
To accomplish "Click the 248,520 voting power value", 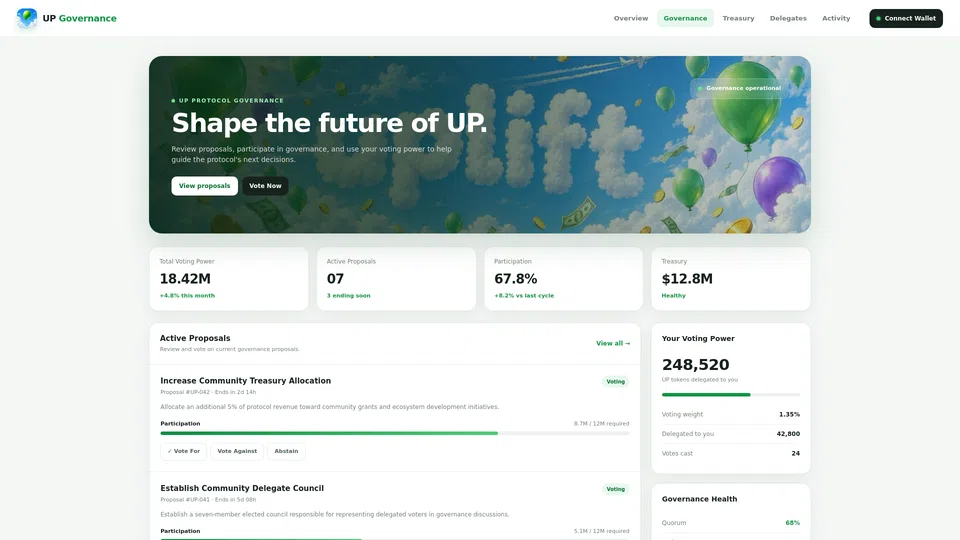I will coord(696,365).
